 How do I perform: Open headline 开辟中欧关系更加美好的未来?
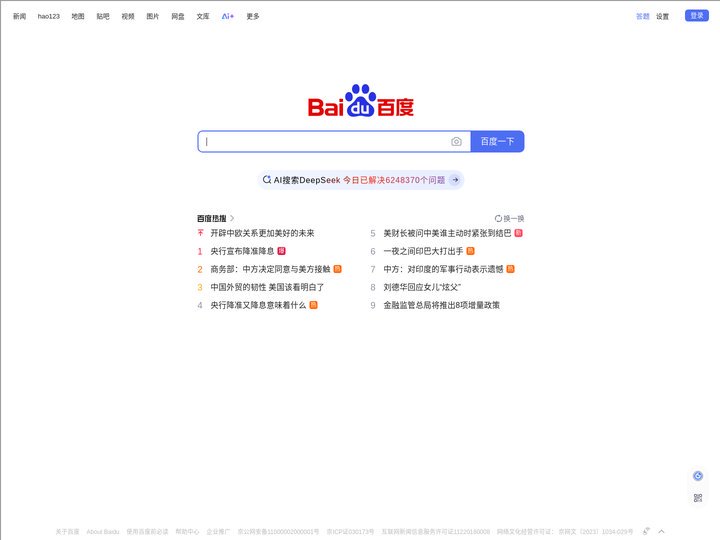(262, 233)
